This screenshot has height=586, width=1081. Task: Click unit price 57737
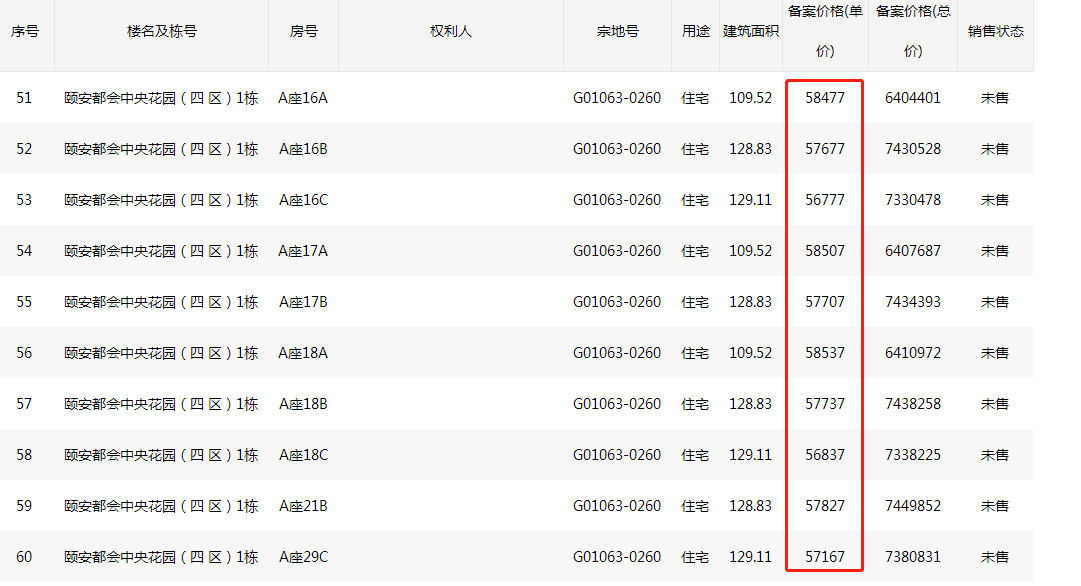[x=825, y=404]
